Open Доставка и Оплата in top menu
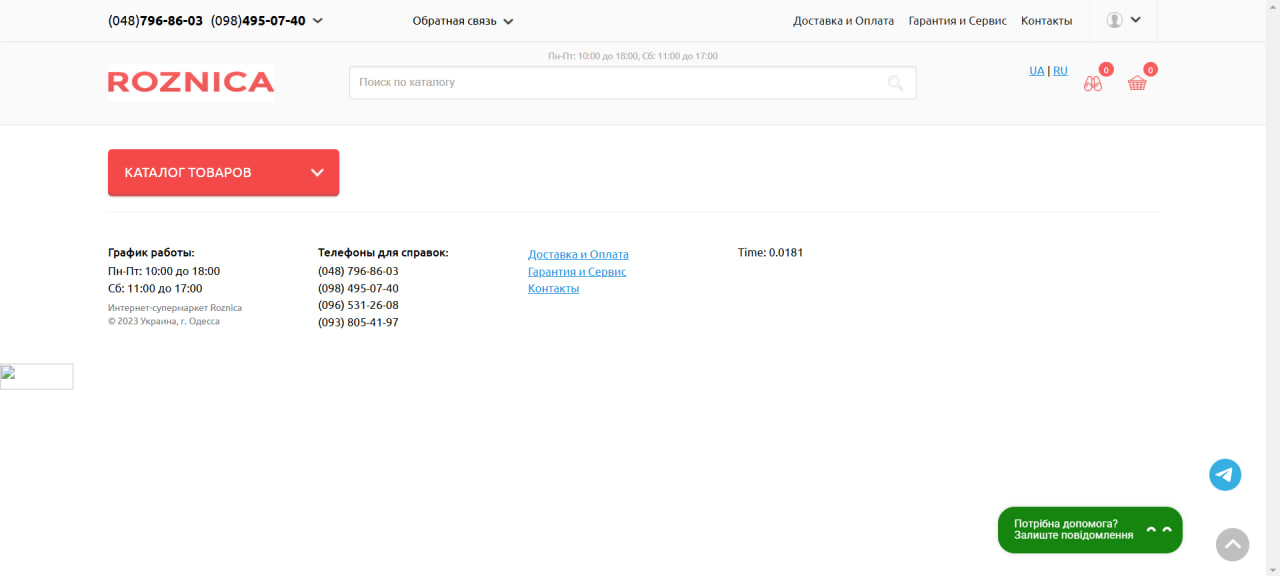 (843, 21)
